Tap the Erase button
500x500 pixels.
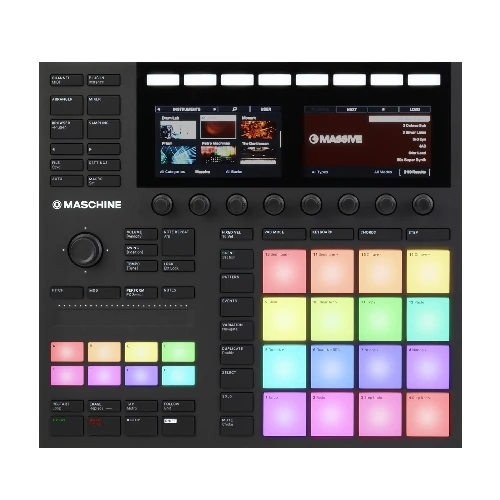point(104,406)
